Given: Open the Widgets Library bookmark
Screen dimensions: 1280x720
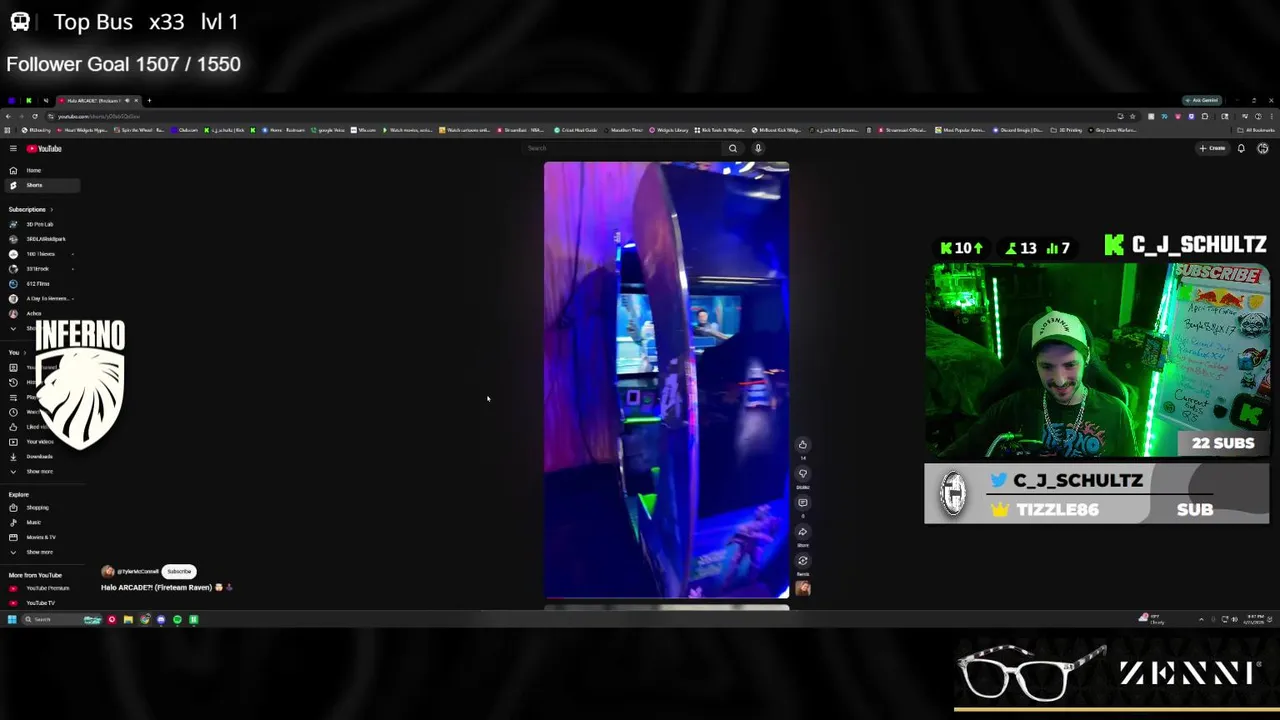Looking at the screenshot, I should (x=669, y=130).
